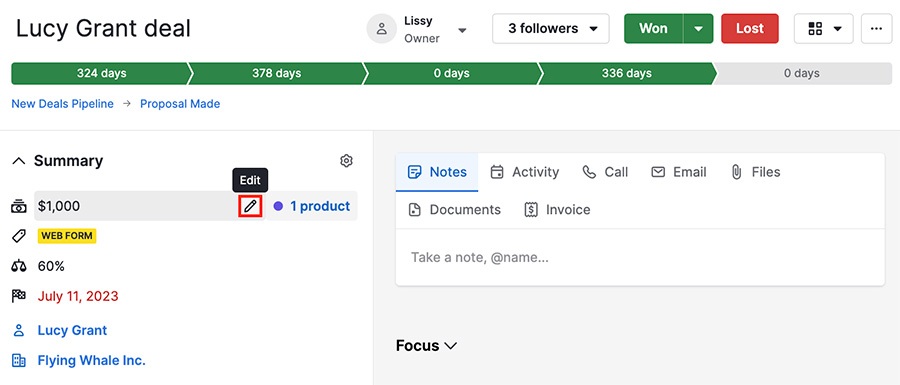Screen dimensions: 900x385
Task: Open the three-dots more actions menu
Action: [876, 29]
